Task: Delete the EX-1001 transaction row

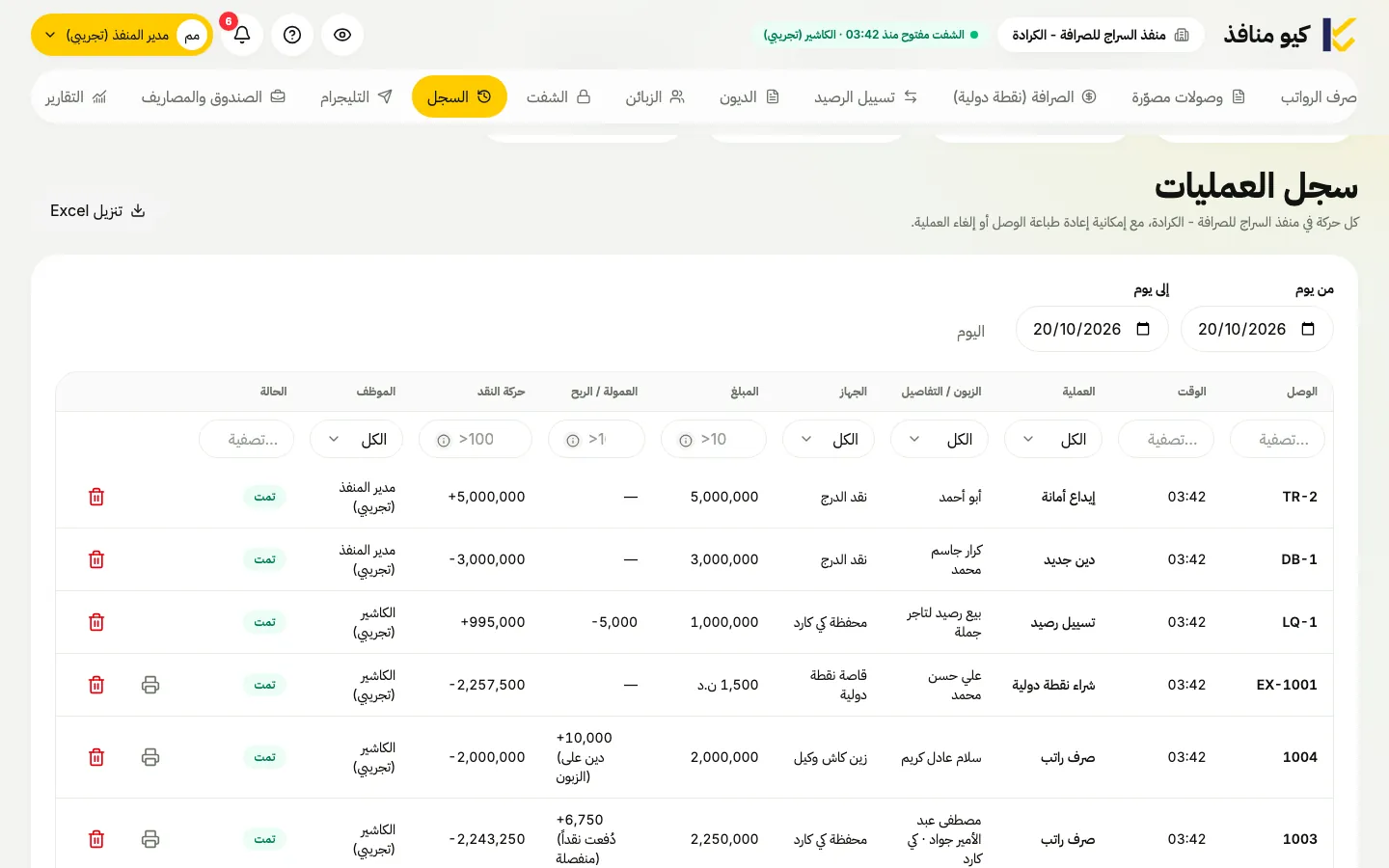Action: pyautogui.click(x=96, y=685)
